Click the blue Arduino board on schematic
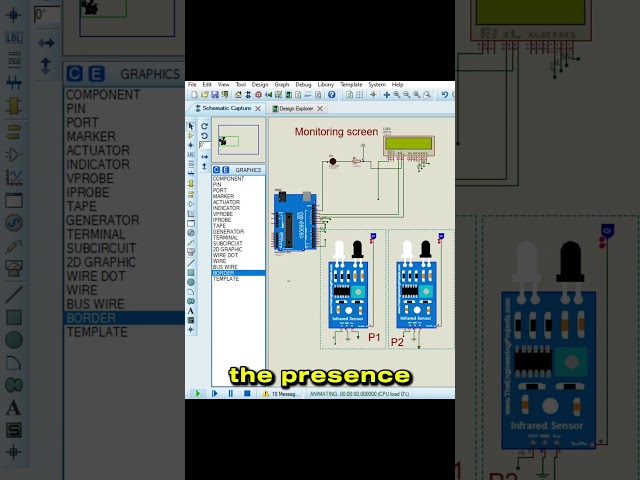 coord(296,222)
